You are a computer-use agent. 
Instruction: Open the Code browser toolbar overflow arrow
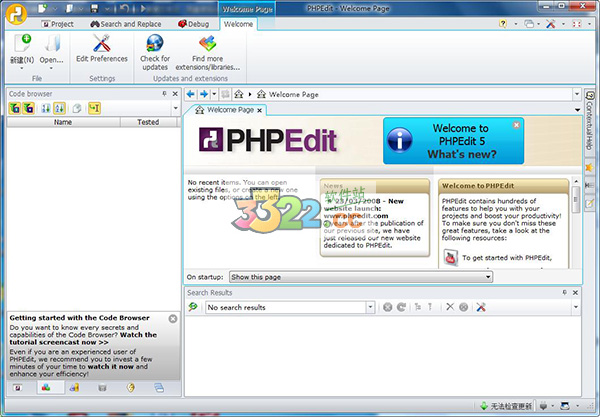coord(176,108)
